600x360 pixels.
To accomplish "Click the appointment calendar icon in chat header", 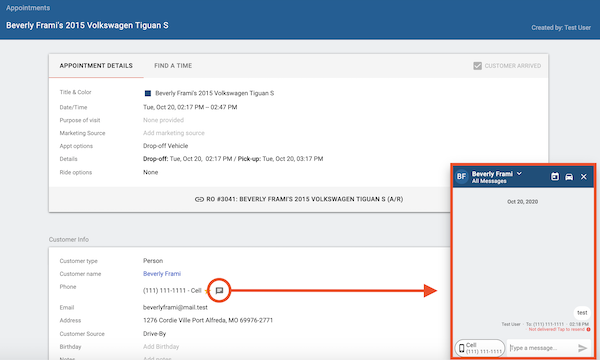I will [555, 176].
